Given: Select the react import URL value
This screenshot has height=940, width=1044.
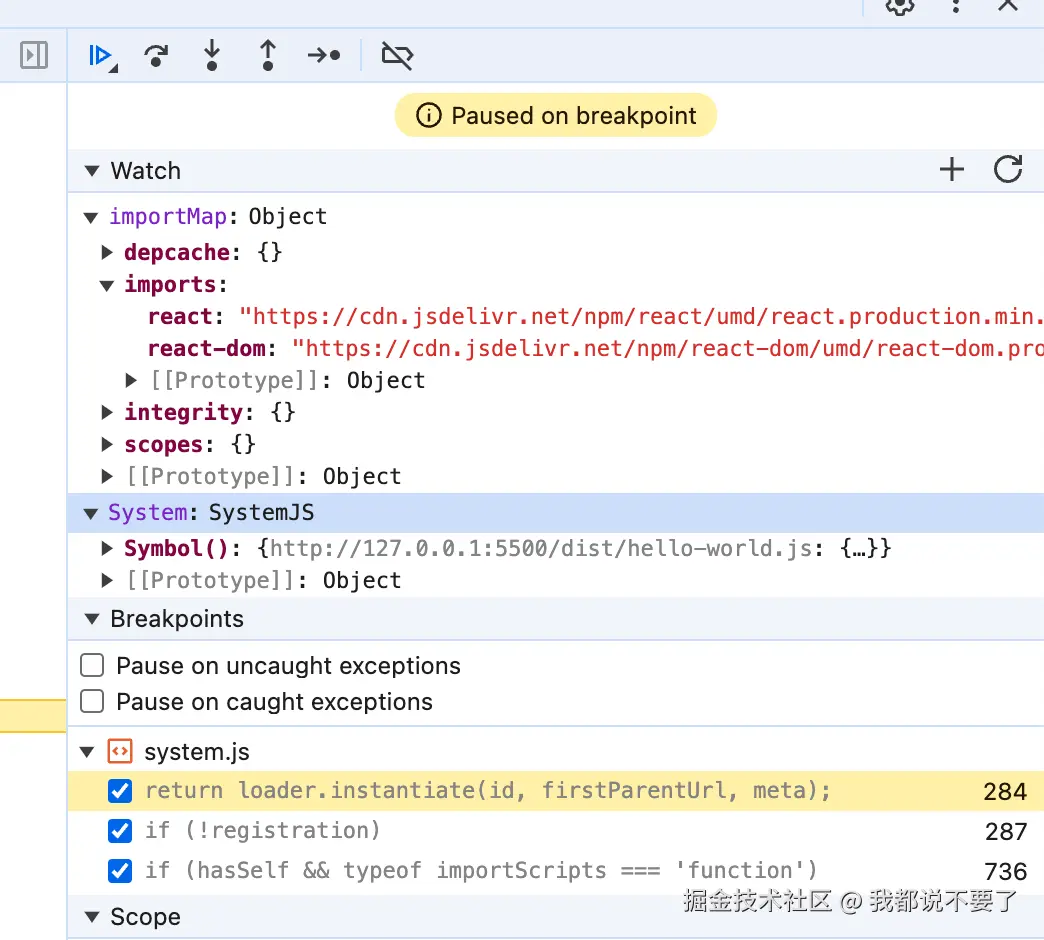Looking at the screenshot, I should [x=642, y=316].
